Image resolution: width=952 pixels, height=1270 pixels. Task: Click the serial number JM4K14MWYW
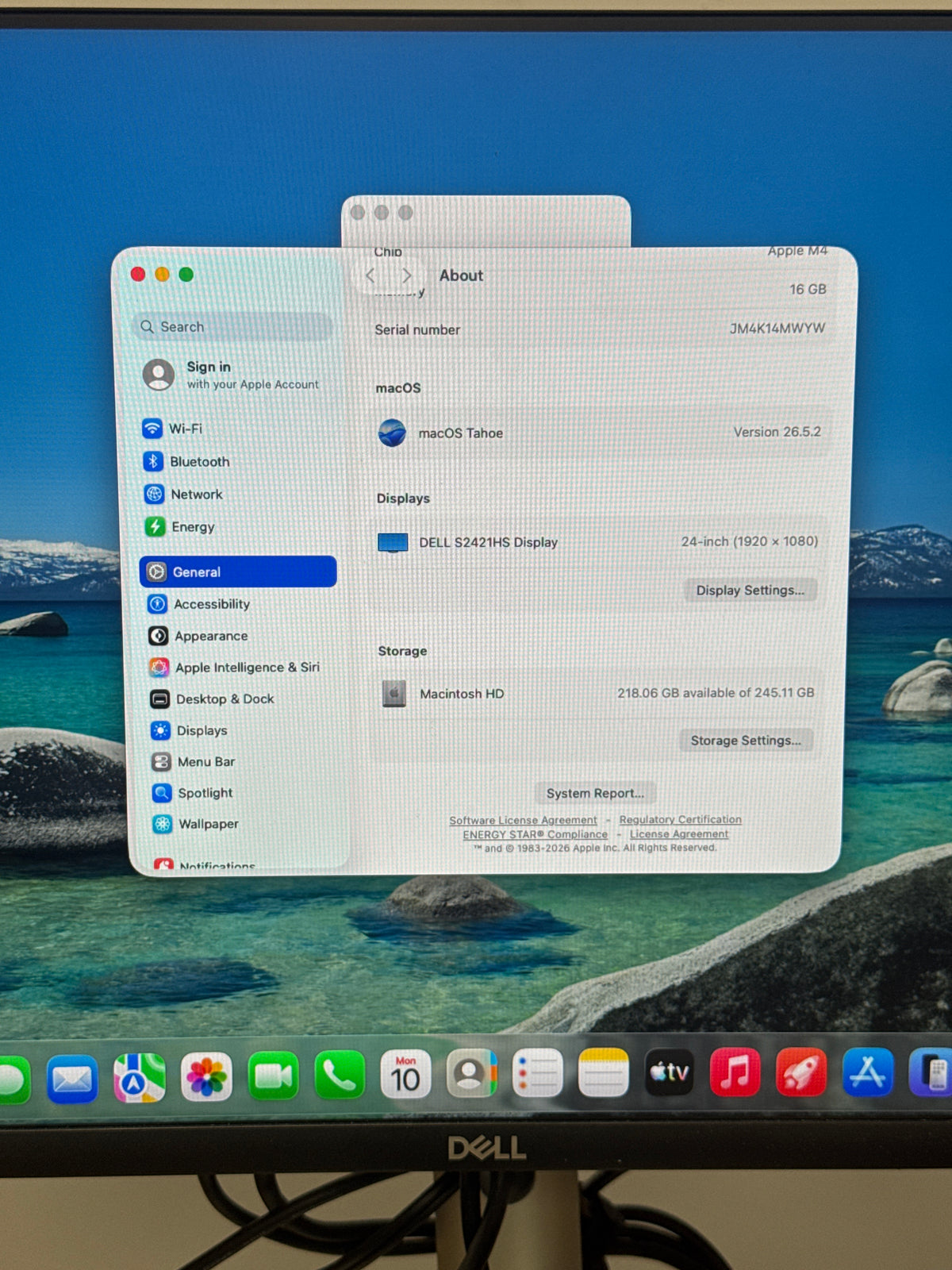777,328
